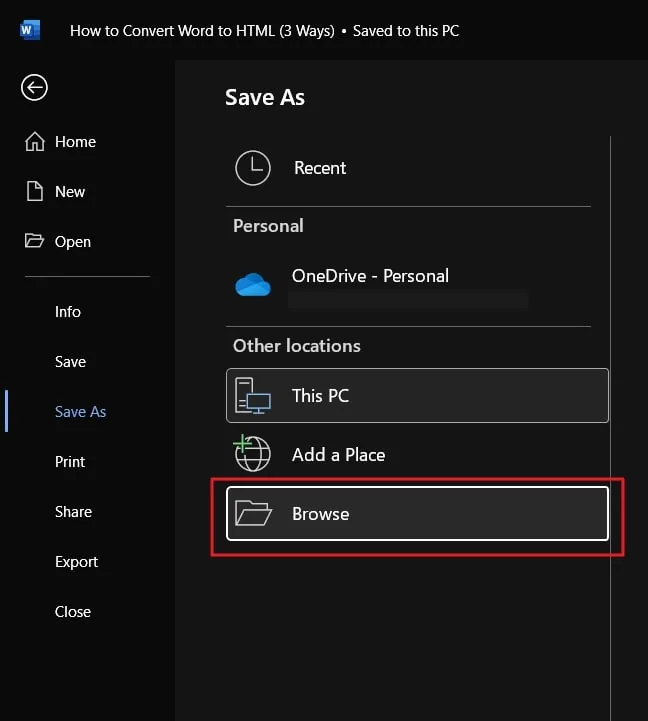Click the Open folder icon
Screen dimensions: 648x721
(x=35, y=241)
